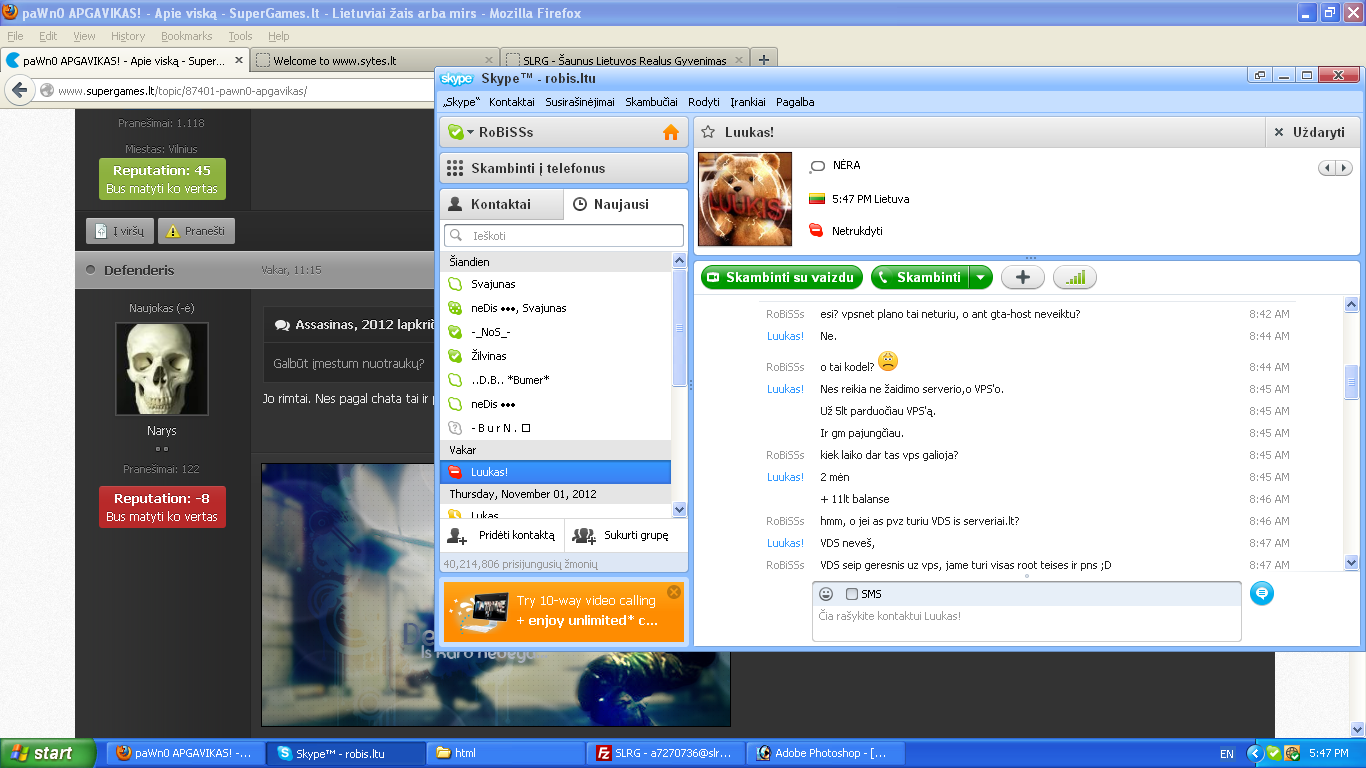Image resolution: width=1366 pixels, height=768 pixels.
Task: Open the html folder from the taskbar
Action: click(507, 753)
